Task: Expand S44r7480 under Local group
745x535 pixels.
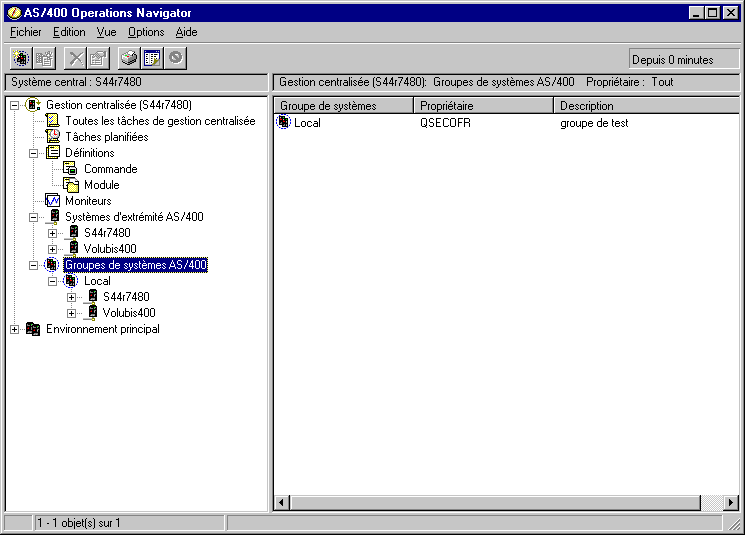Action: click(x=71, y=297)
